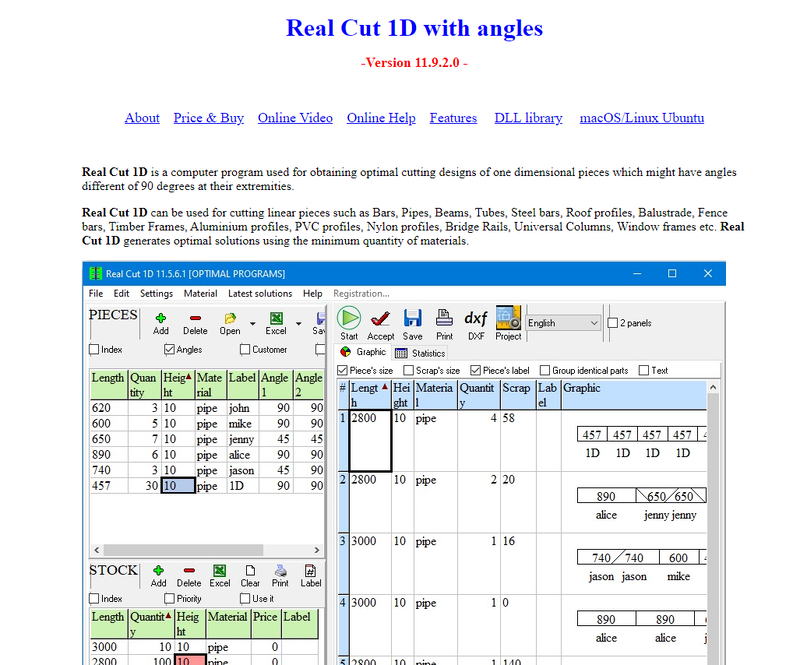Add a new piece with the Add icon
Viewport: 800px width, 665px height.
(x=160, y=318)
